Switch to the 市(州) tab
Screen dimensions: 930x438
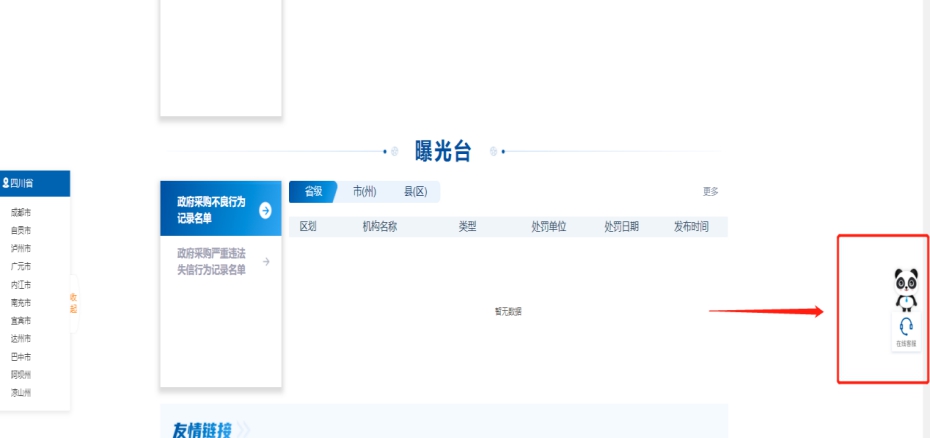pyautogui.click(x=364, y=191)
